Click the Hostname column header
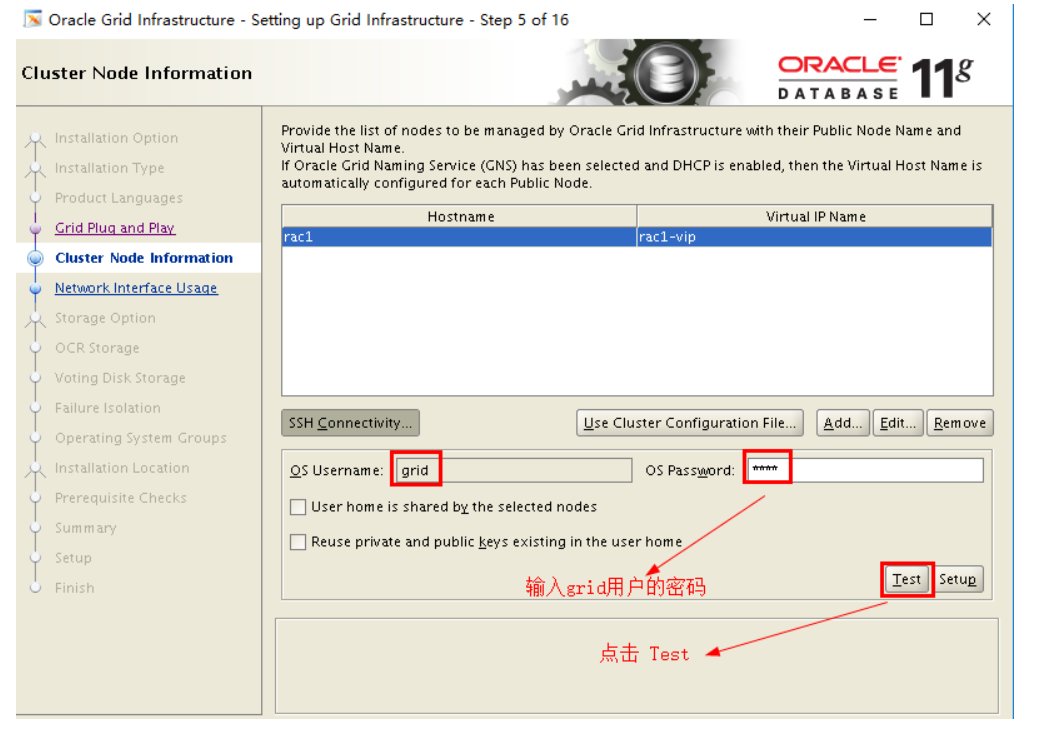1049x734 pixels. coord(460,216)
